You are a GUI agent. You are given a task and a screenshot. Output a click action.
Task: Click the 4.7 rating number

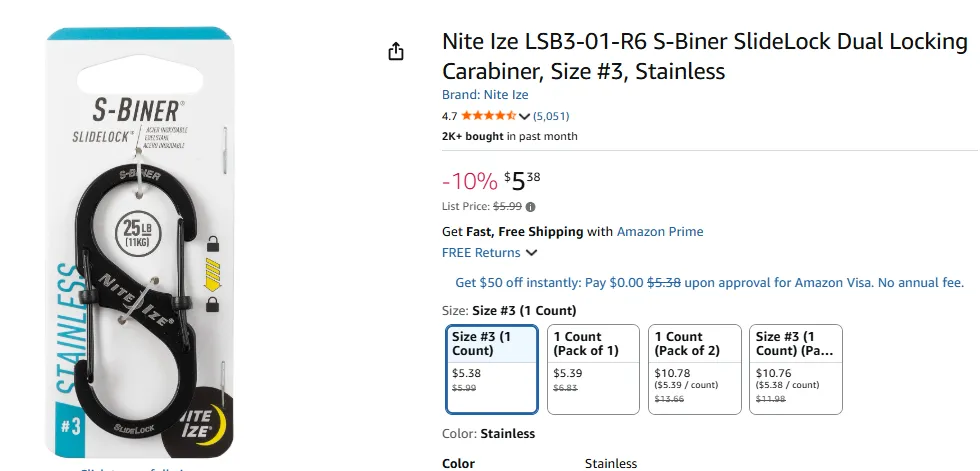[x=449, y=116]
